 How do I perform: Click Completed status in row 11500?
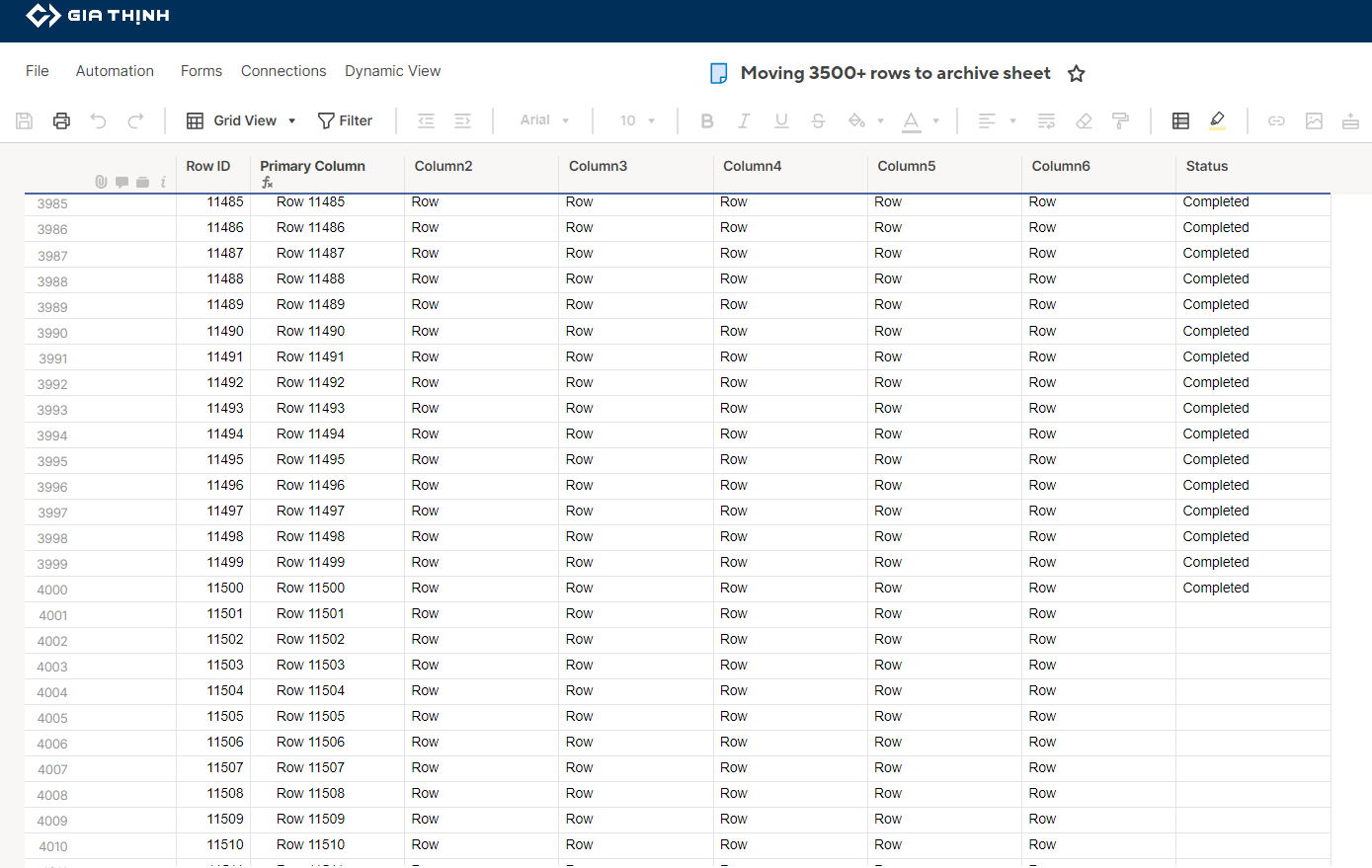[1216, 588]
